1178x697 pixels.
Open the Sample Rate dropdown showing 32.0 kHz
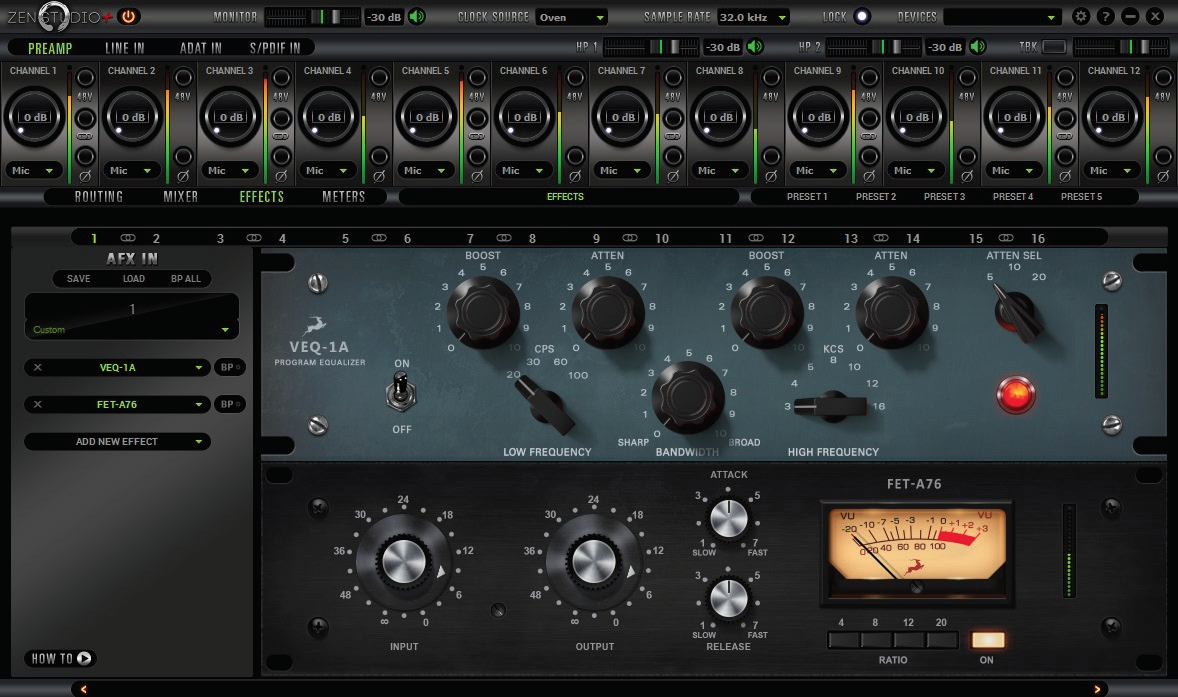point(753,17)
